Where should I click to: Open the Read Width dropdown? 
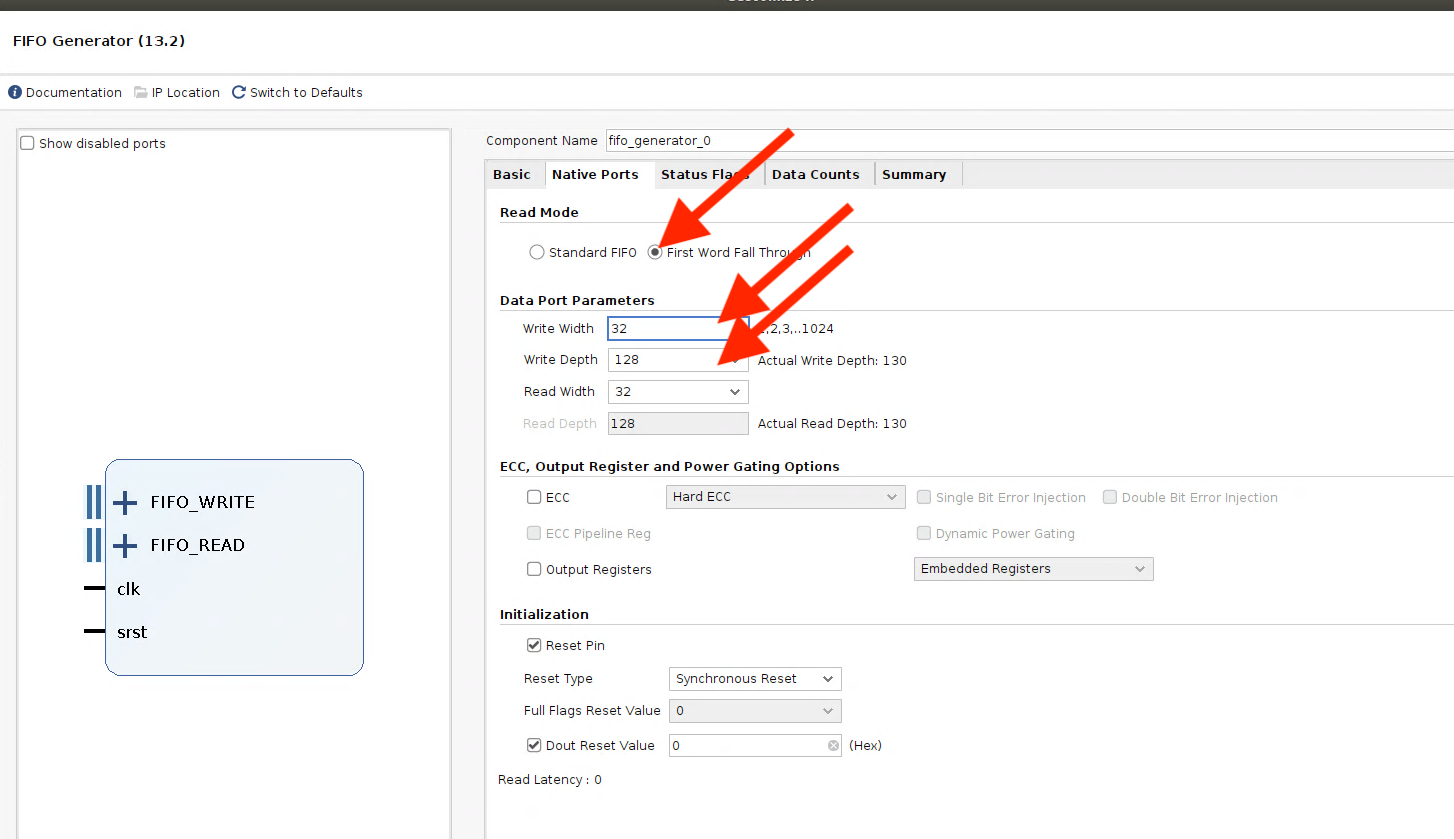[678, 392]
